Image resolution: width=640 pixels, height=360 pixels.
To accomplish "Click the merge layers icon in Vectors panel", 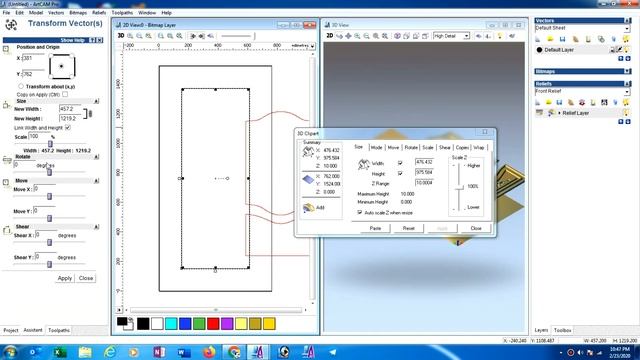I will (601, 39).
